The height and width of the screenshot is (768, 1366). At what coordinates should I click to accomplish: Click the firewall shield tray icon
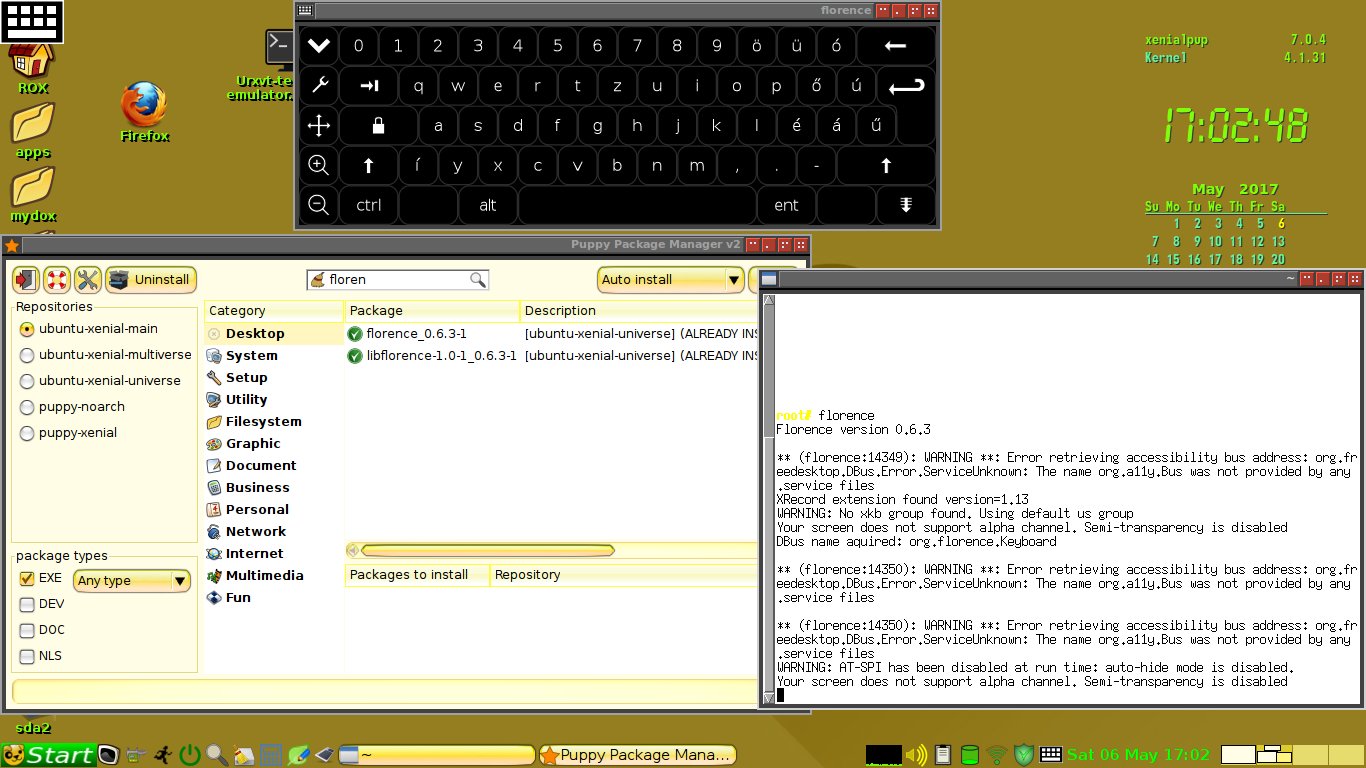[x=1023, y=755]
